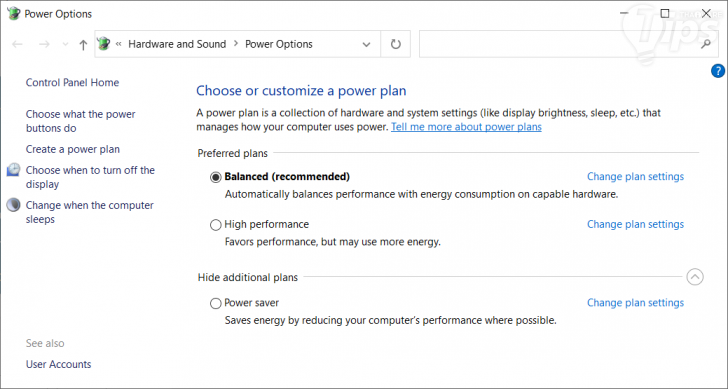Click the 'See also' label
This screenshot has height=389, width=728.
pyautogui.click(x=45, y=344)
